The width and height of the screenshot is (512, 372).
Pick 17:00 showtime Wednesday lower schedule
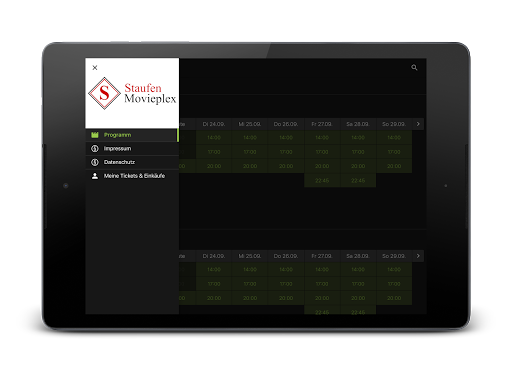(x=250, y=284)
